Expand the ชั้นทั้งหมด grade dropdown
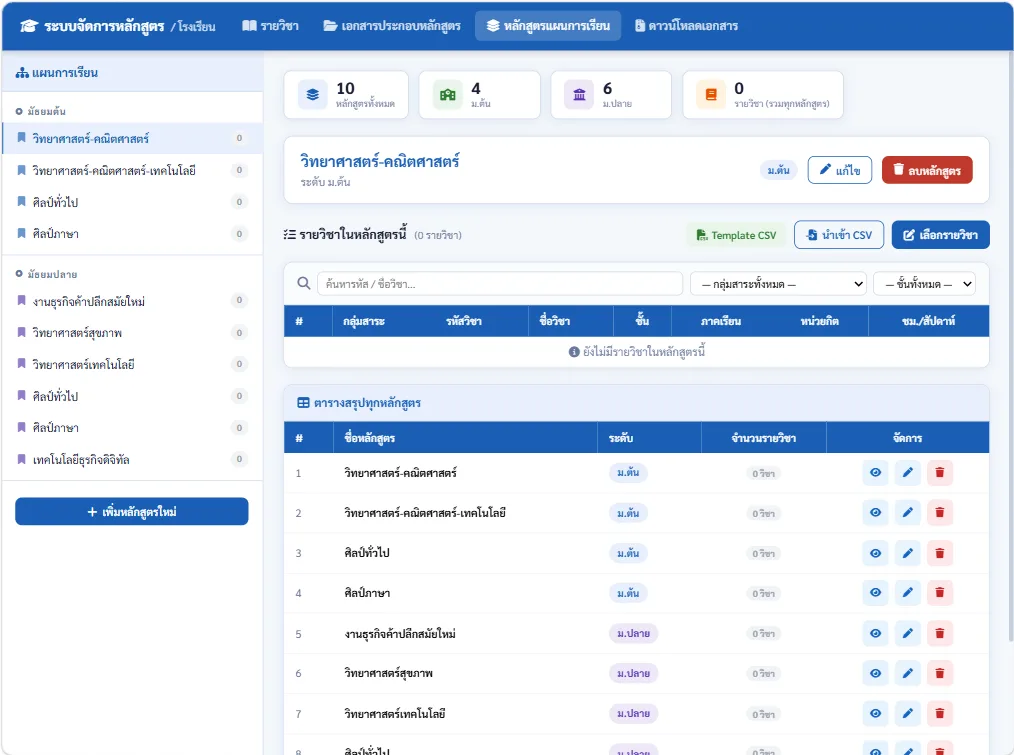 point(925,284)
